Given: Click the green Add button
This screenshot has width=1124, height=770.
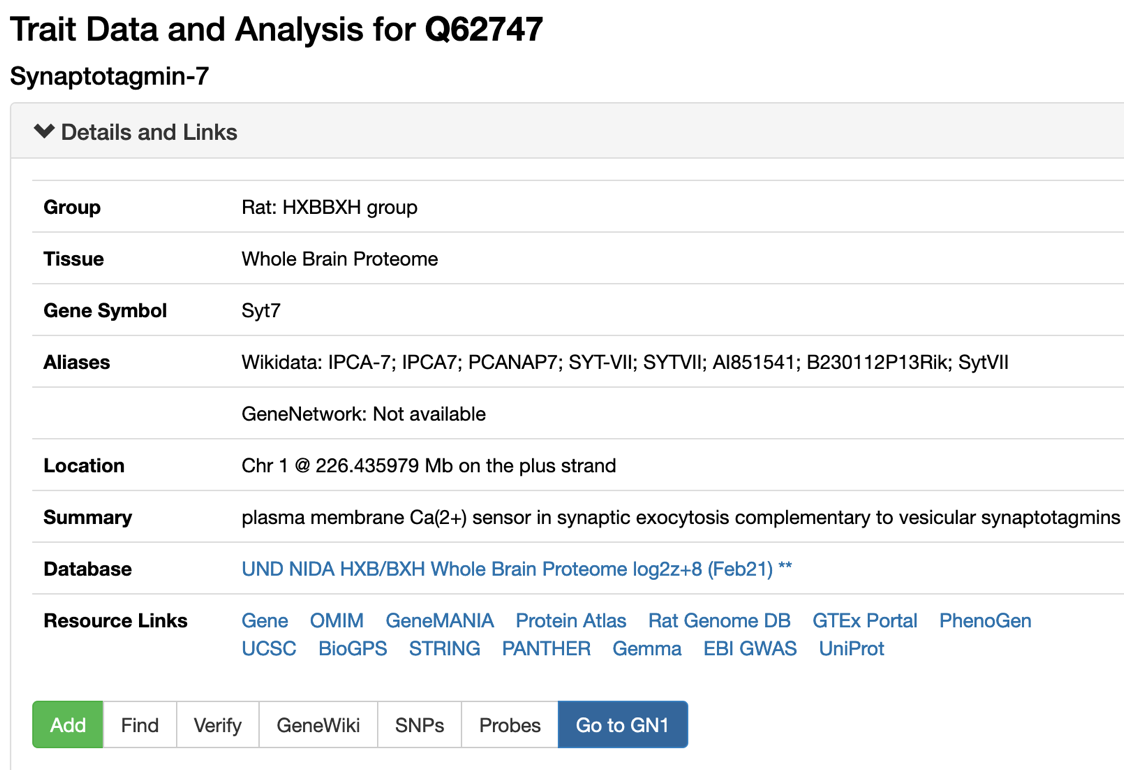Looking at the screenshot, I should tap(68, 725).
